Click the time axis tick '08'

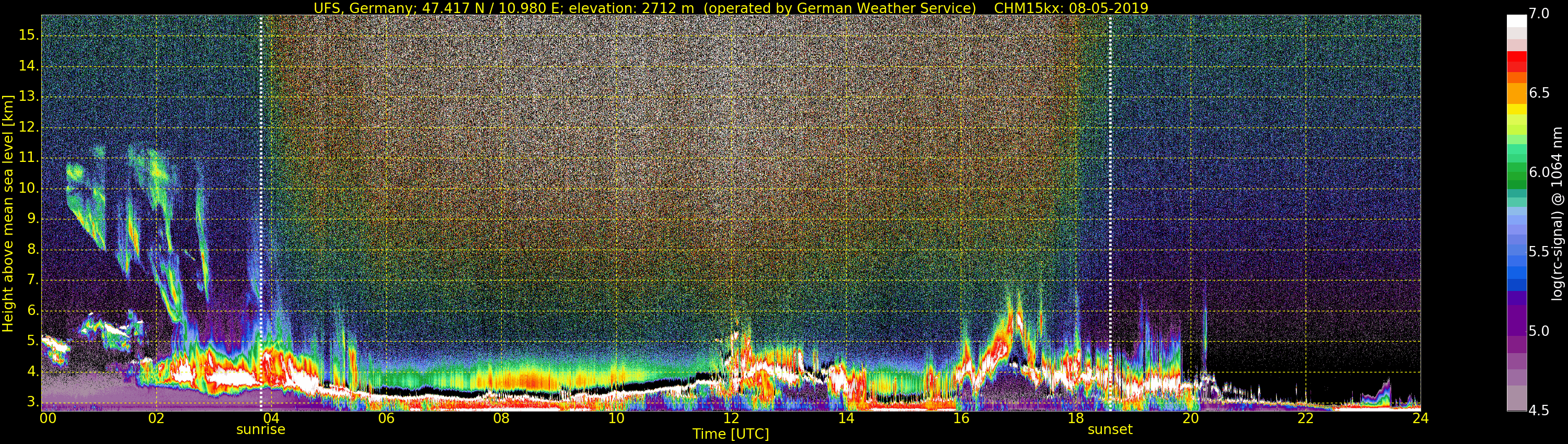click(501, 418)
